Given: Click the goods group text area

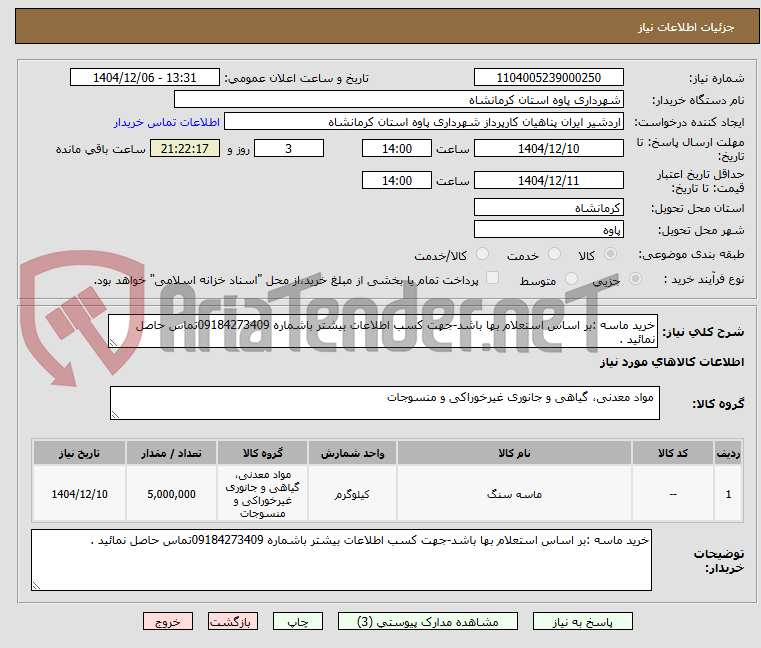Looking at the screenshot, I should coord(384,403).
